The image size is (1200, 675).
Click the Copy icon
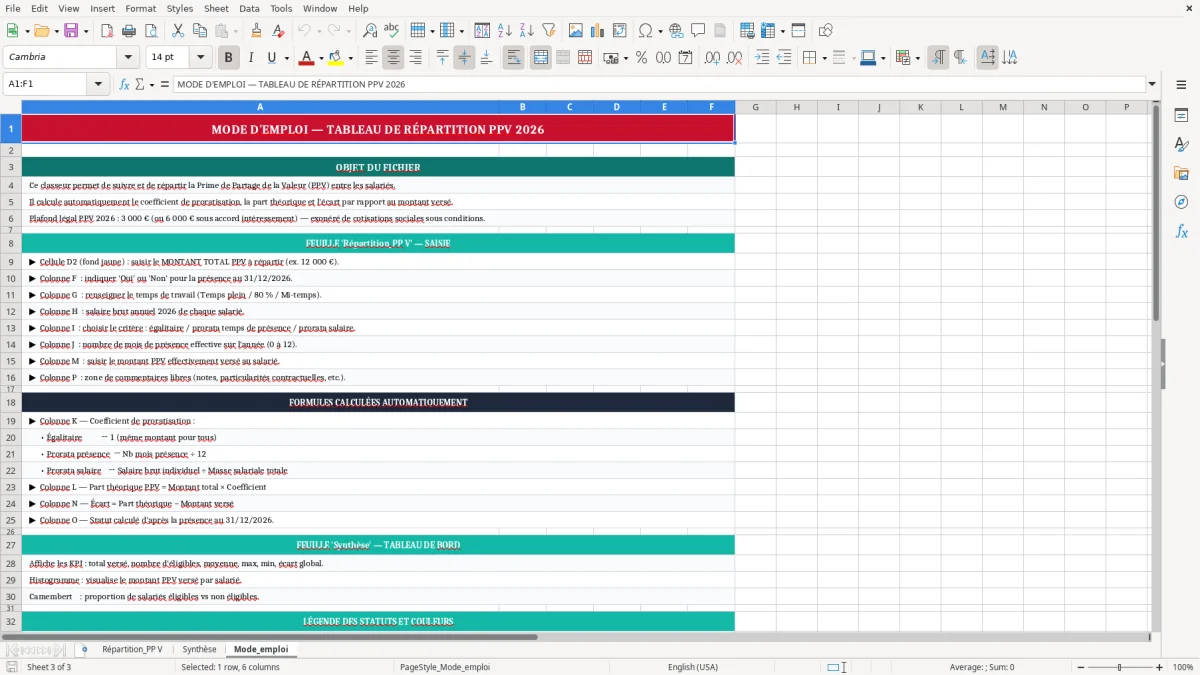199,31
